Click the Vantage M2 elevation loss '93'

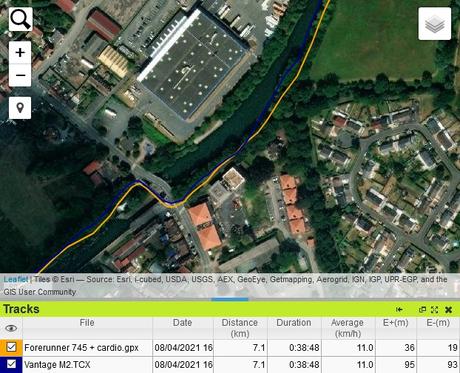452,365
